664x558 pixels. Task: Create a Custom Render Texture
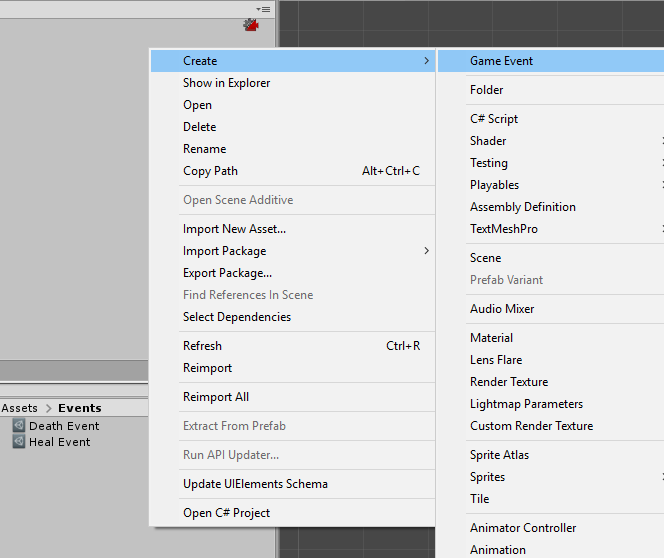(551, 426)
